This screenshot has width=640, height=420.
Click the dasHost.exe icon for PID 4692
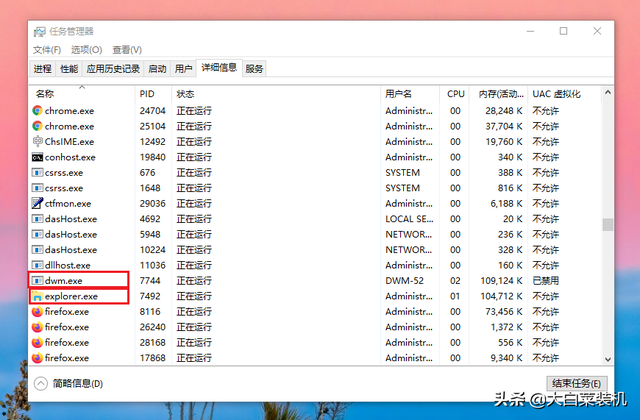tap(37, 219)
